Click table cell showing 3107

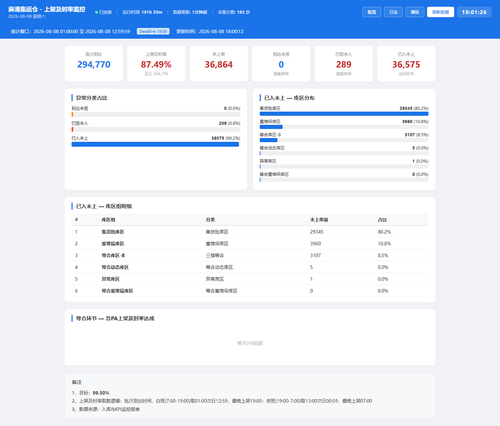315,255
